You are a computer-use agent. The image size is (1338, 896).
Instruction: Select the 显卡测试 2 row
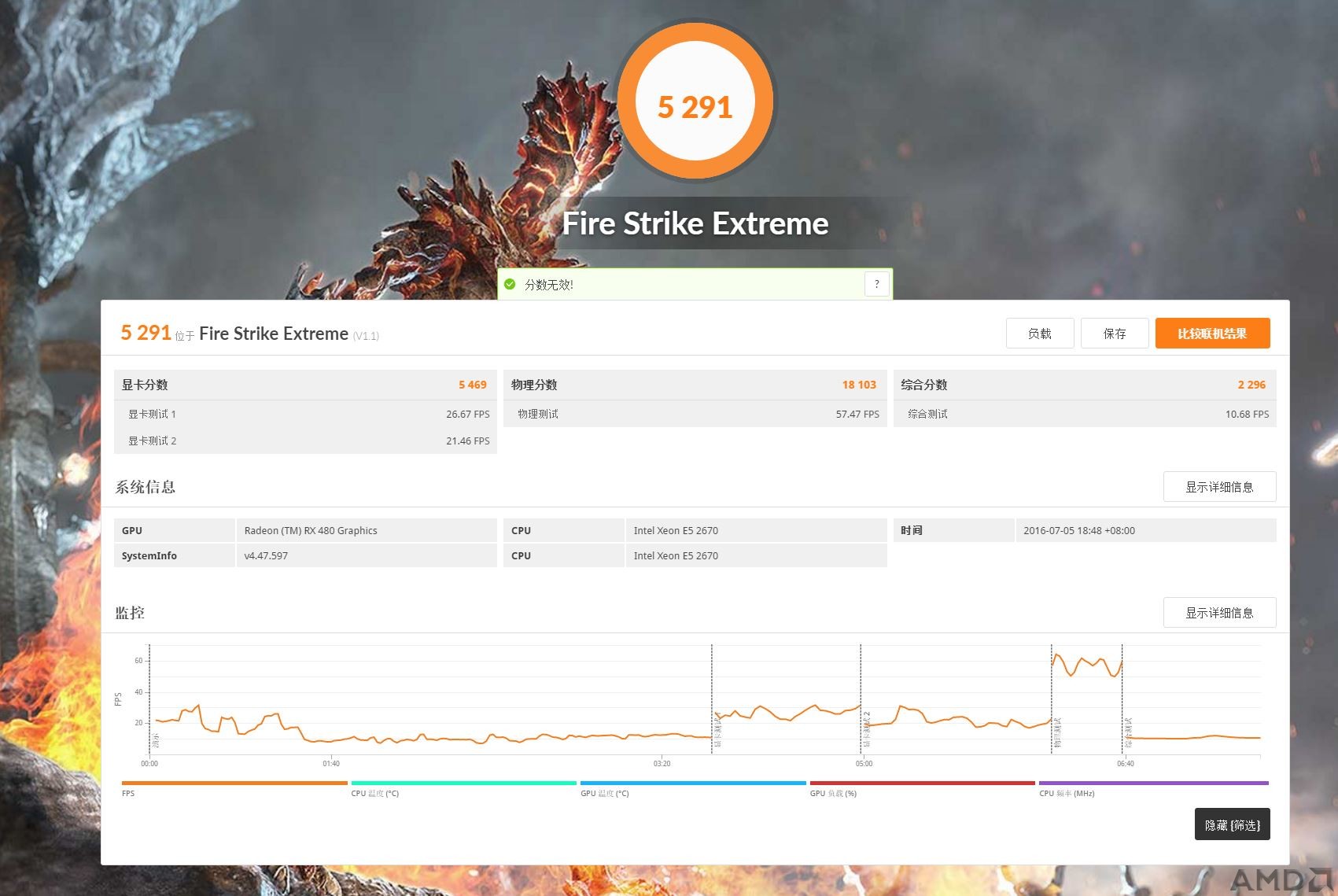(x=305, y=441)
